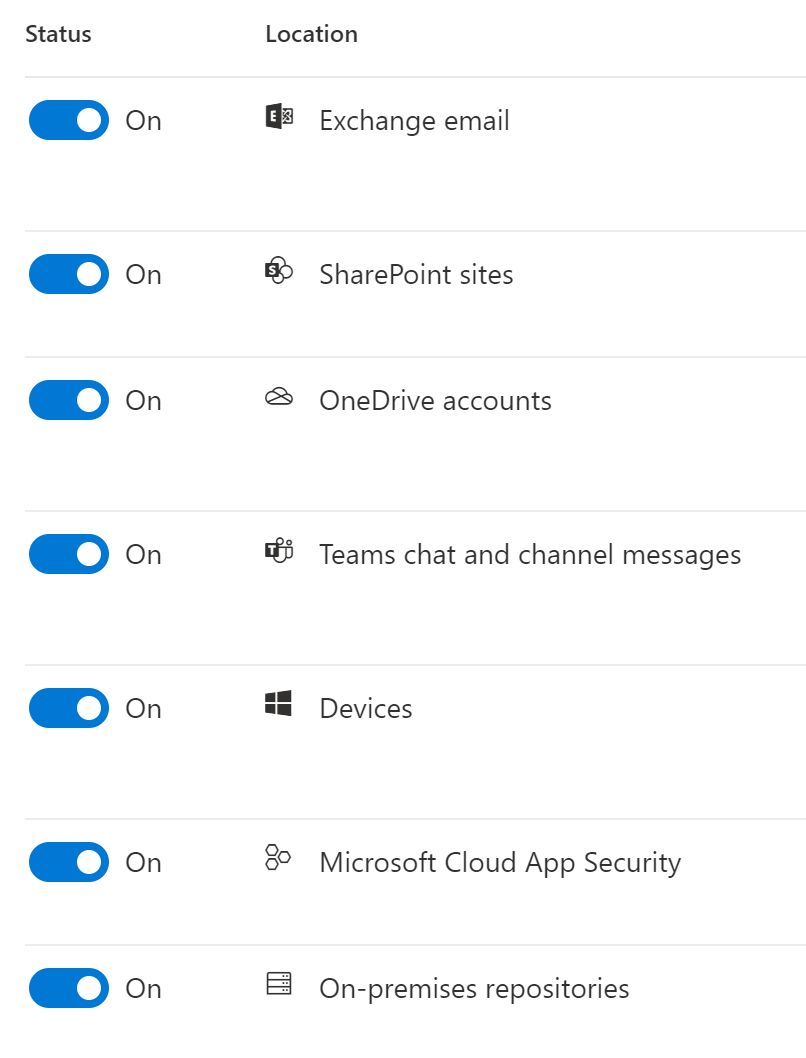Disable the SharePoint sites toggle
The width and height of the screenshot is (806, 1058).
click(69, 274)
